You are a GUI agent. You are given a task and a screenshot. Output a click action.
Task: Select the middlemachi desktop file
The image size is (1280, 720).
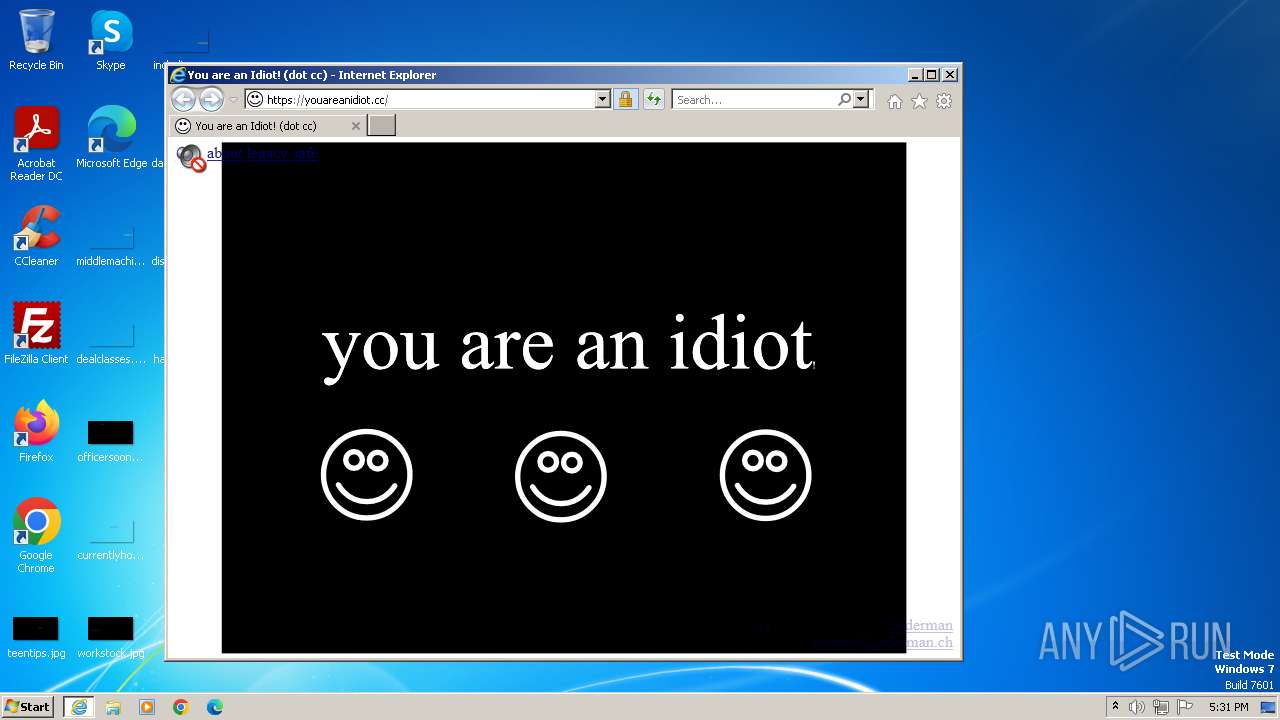pos(111,245)
